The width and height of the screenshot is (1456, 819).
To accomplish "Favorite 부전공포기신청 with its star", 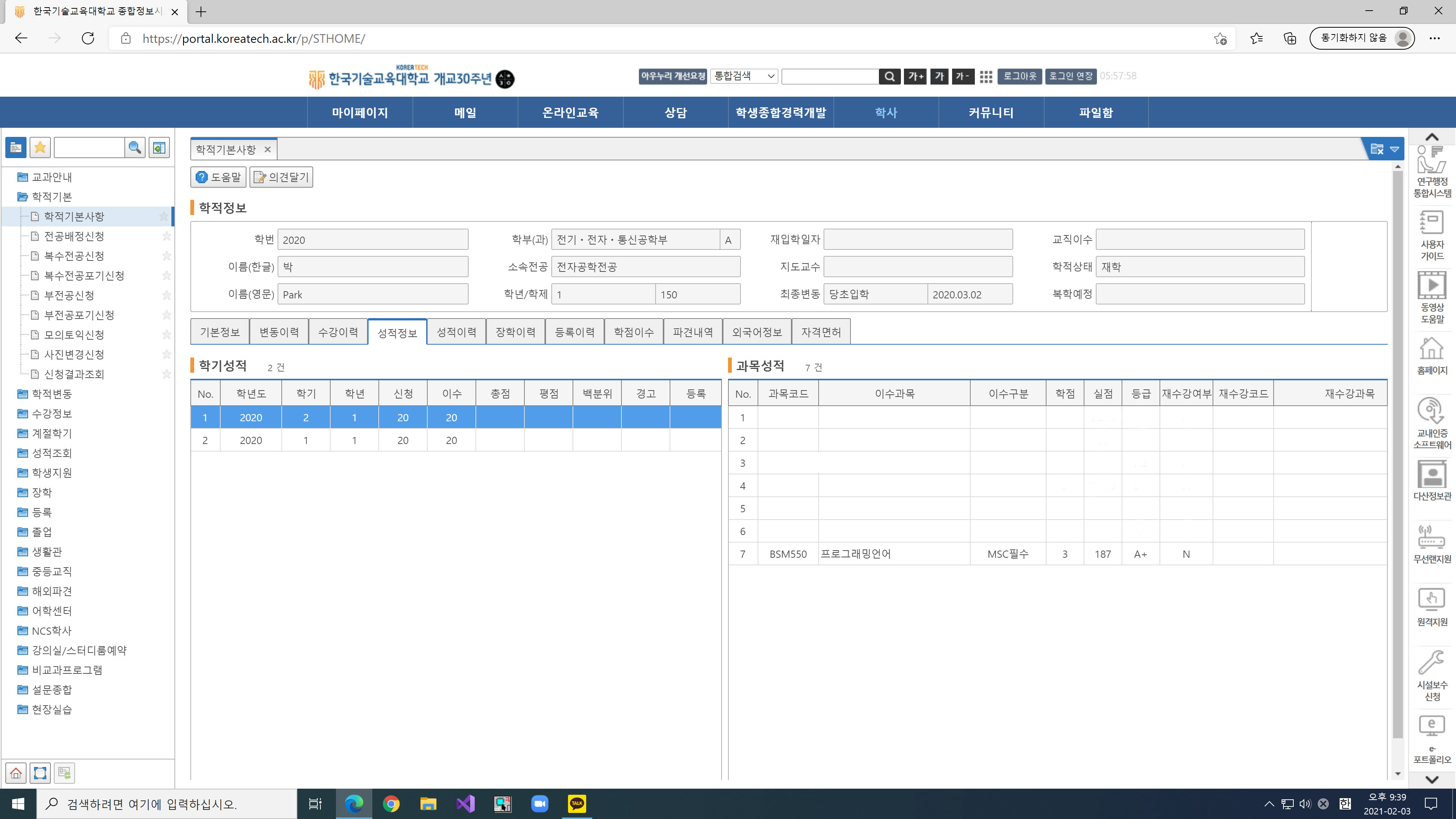I will (x=166, y=315).
